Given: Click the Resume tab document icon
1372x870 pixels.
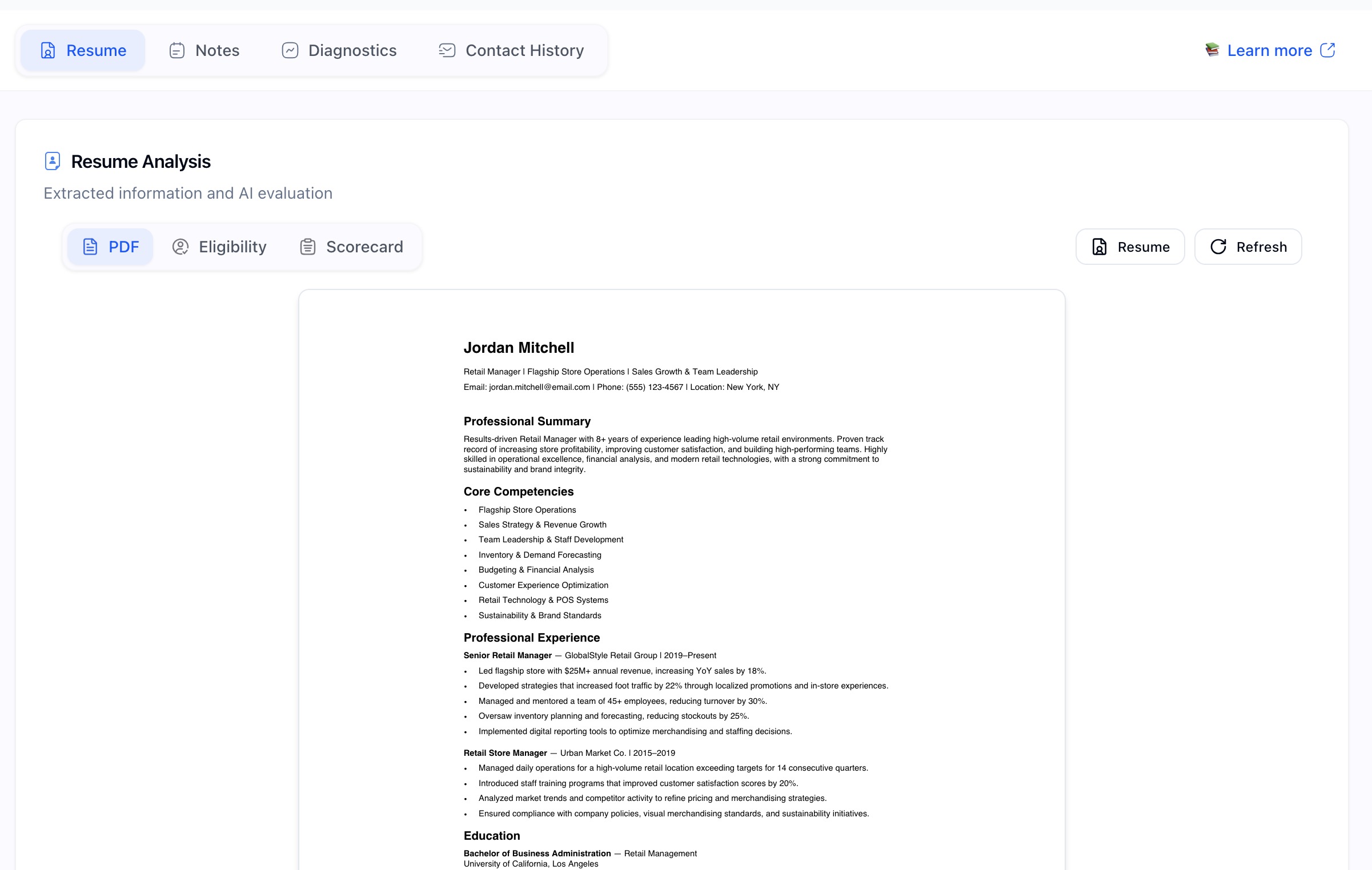Looking at the screenshot, I should [x=48, y=51].
